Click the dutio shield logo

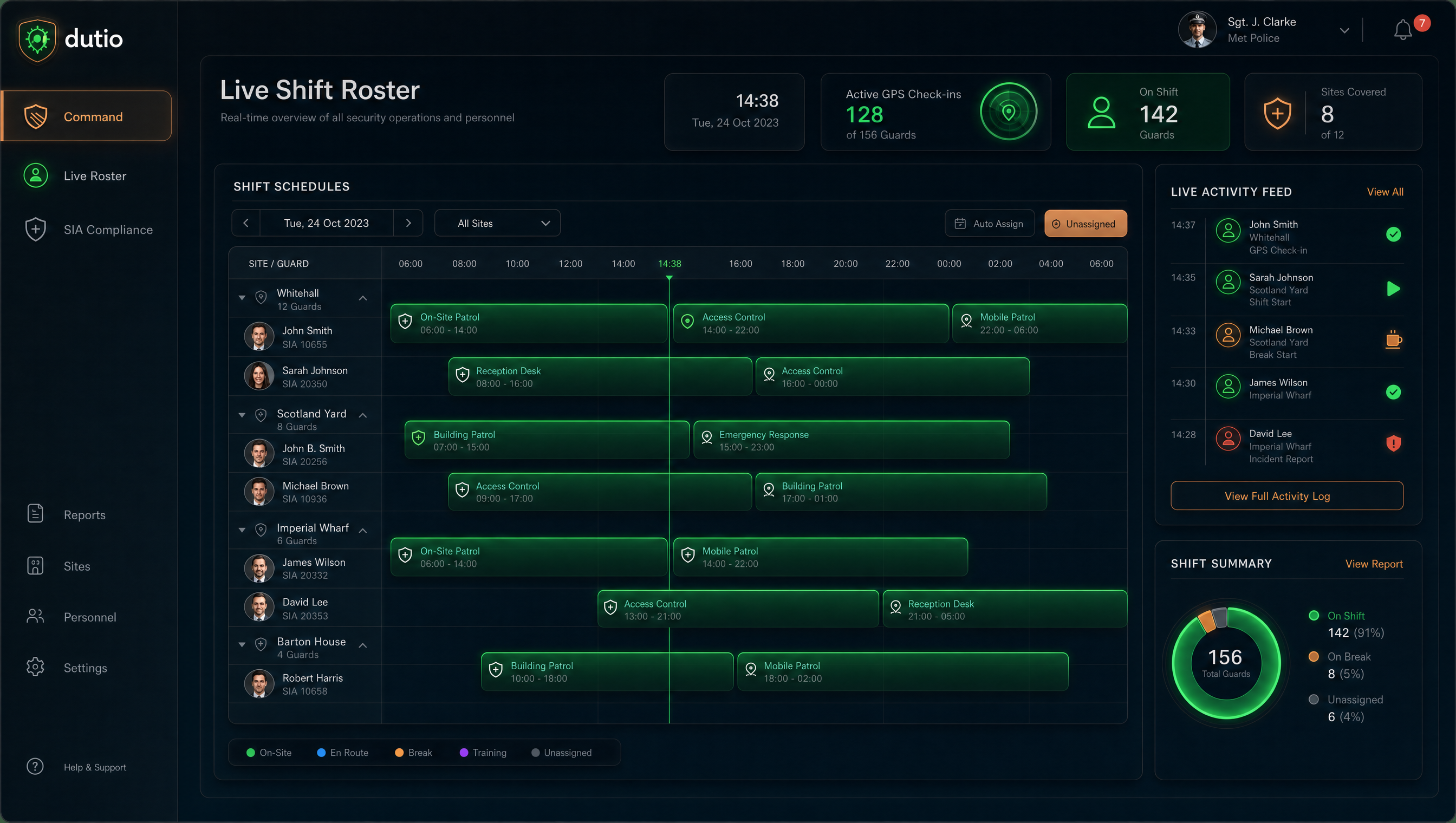click(37, 40)
